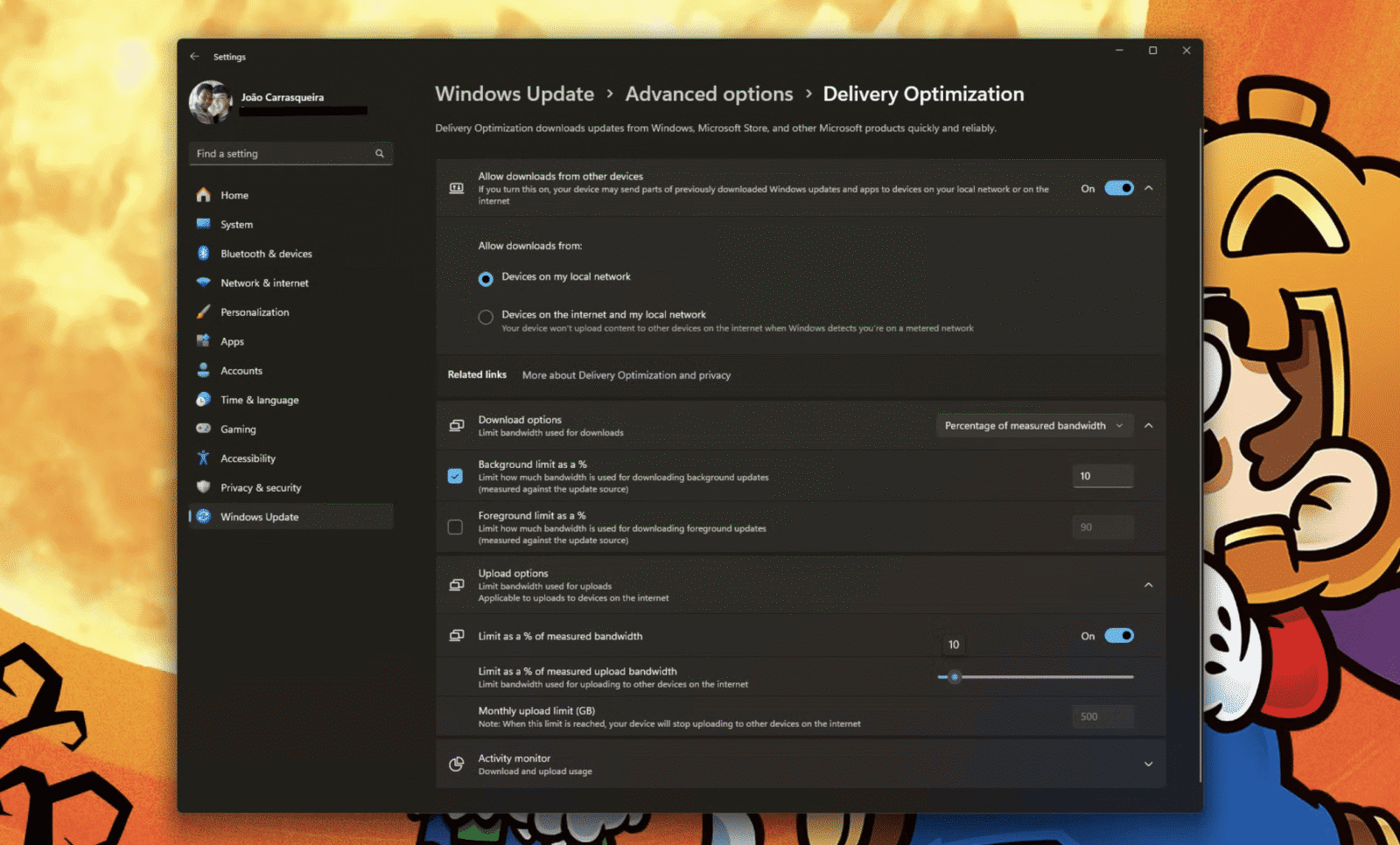Screen dimensions: 1400x845
Task: Click the Network & internet wifi icon
Action: (x=203, y=283)
